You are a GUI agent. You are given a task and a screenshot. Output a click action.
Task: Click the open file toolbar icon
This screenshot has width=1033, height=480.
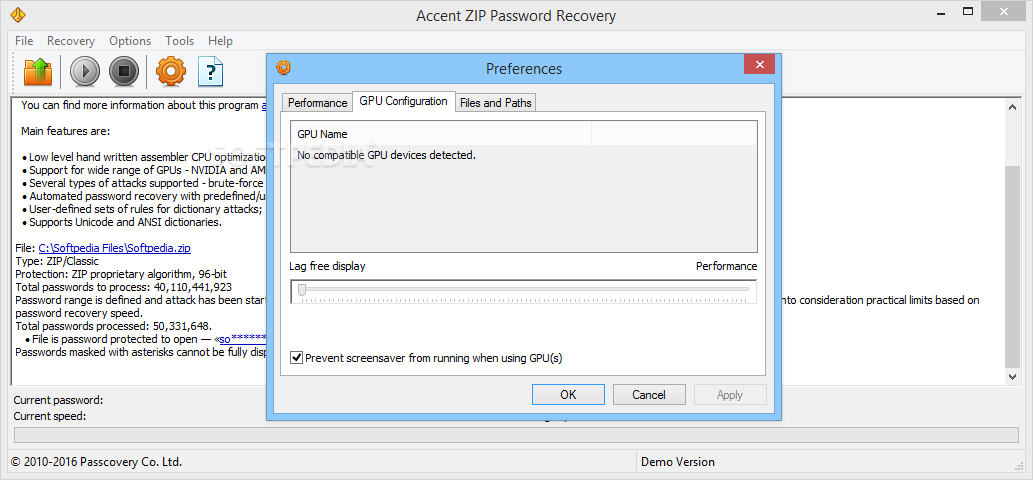click(38, 71)
